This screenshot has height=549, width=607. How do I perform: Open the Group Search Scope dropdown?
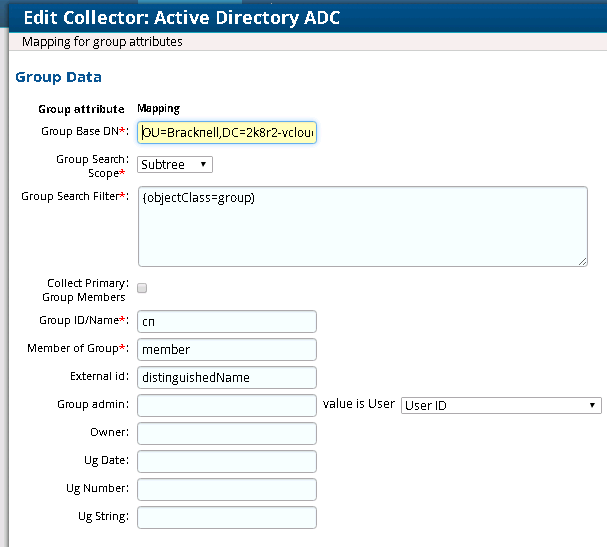tap(175, 164)
